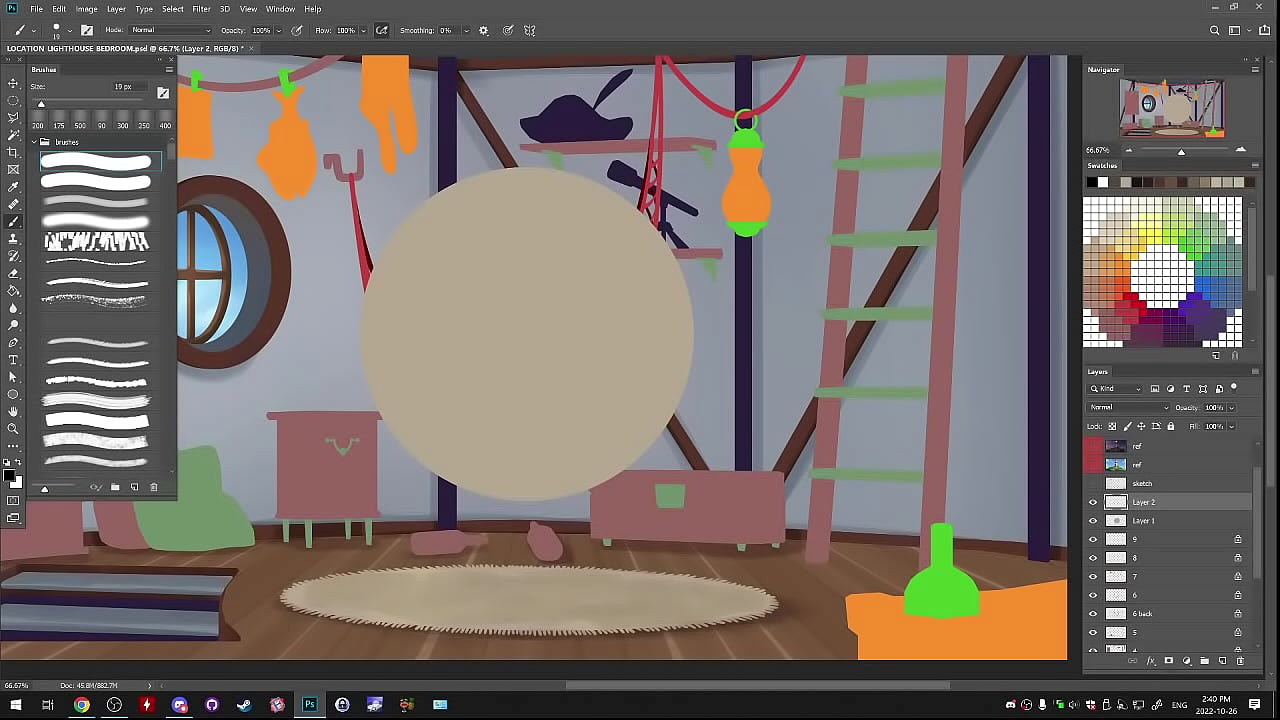Pick the Eyedropper tool

tap(13, 187)
